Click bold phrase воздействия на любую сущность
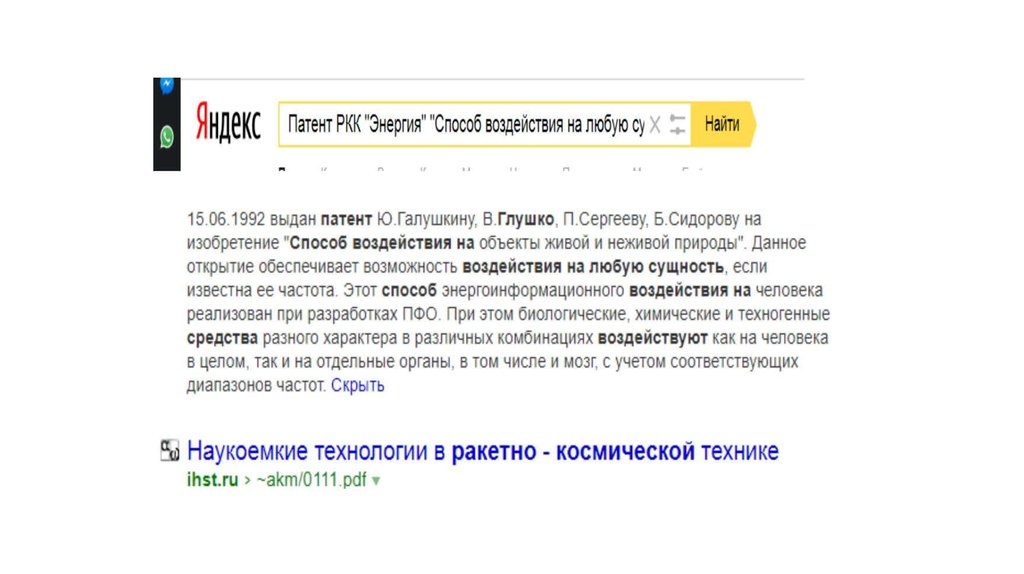 click(592, 266)
